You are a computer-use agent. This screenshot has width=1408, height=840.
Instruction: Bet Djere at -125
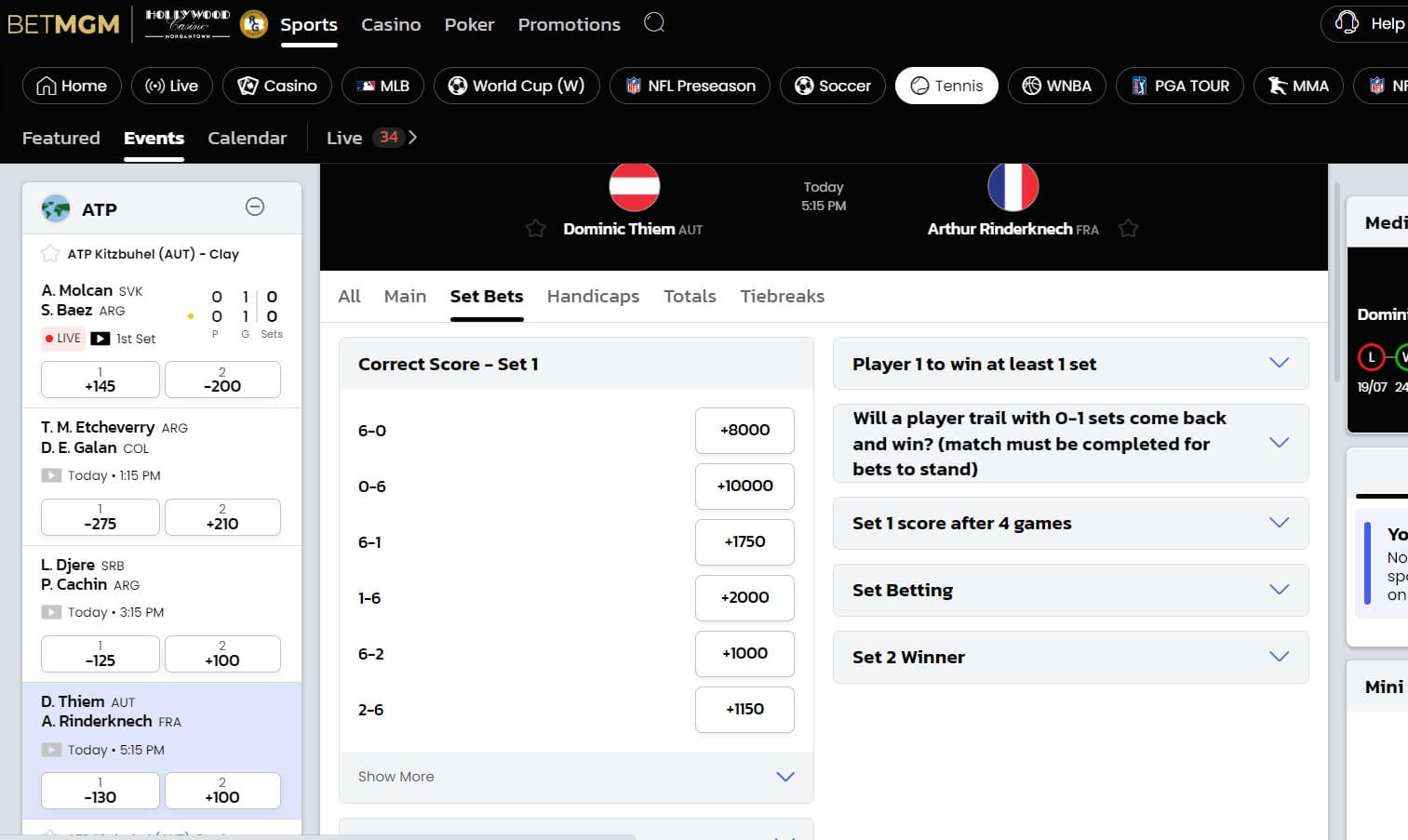pyautogui.click(x=101, y=654)
